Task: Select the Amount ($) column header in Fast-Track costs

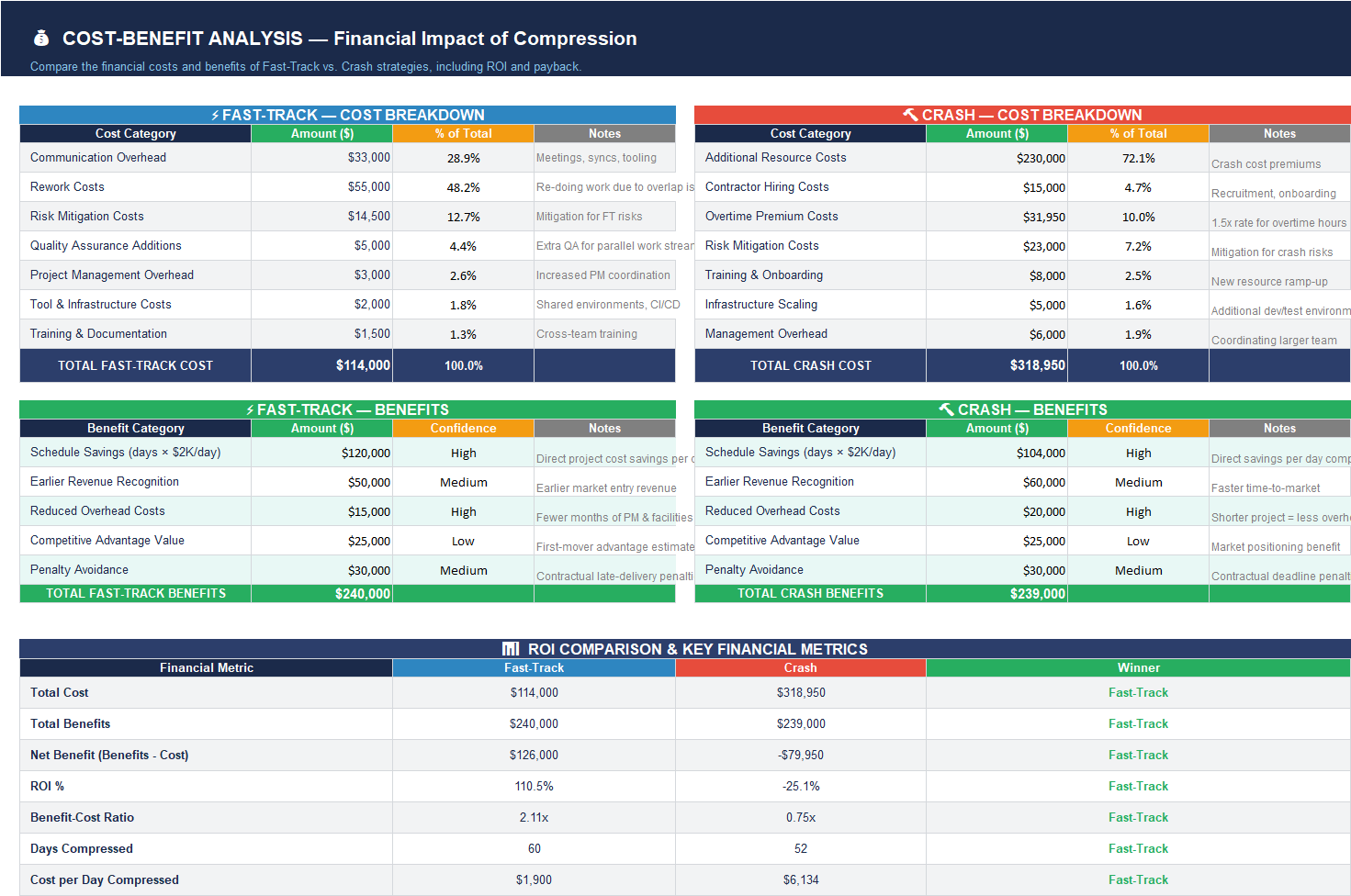Action: pos(321,133)
